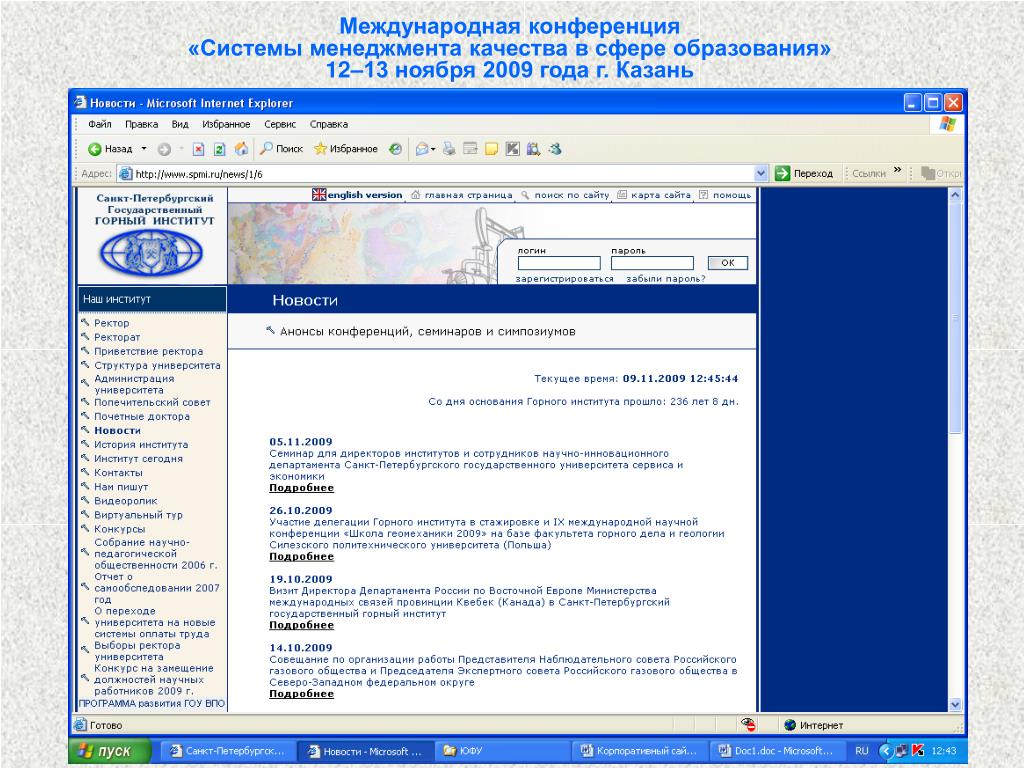This screenshot has height=768, width=1024.
Task: Click зарегистрироваться link
Action: click(x=565, y=279)
